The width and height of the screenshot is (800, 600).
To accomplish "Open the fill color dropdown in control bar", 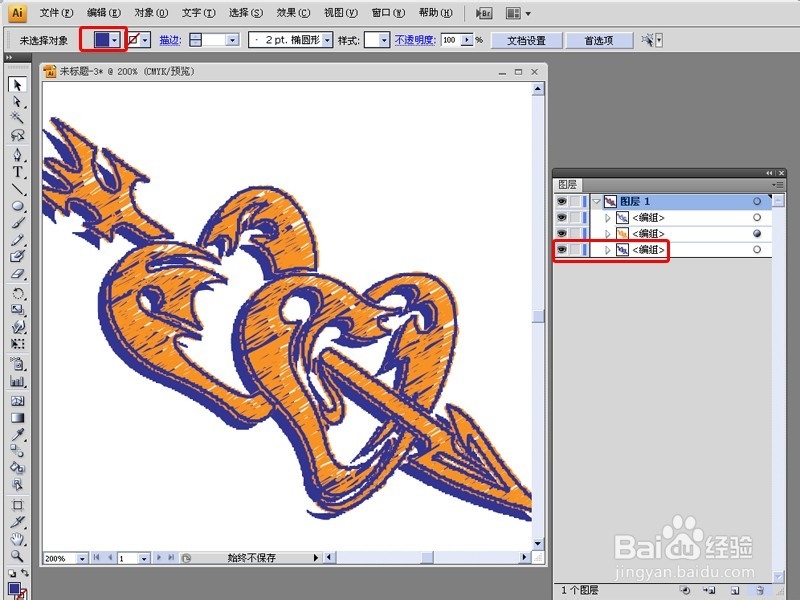I will [115, 40].
